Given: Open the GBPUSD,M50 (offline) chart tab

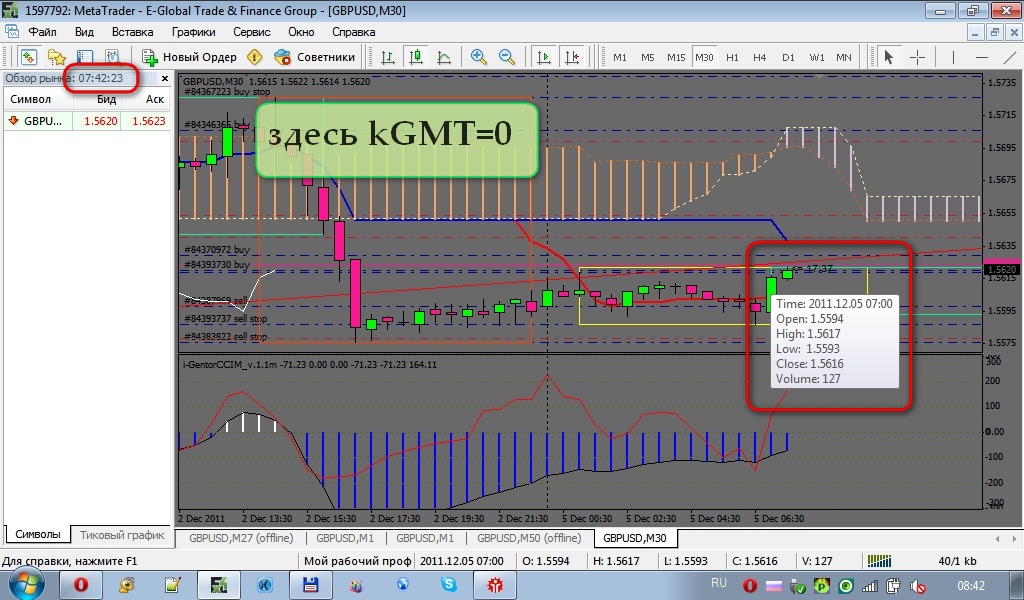Looking at the screenshot, I should (x=529, y=538).
